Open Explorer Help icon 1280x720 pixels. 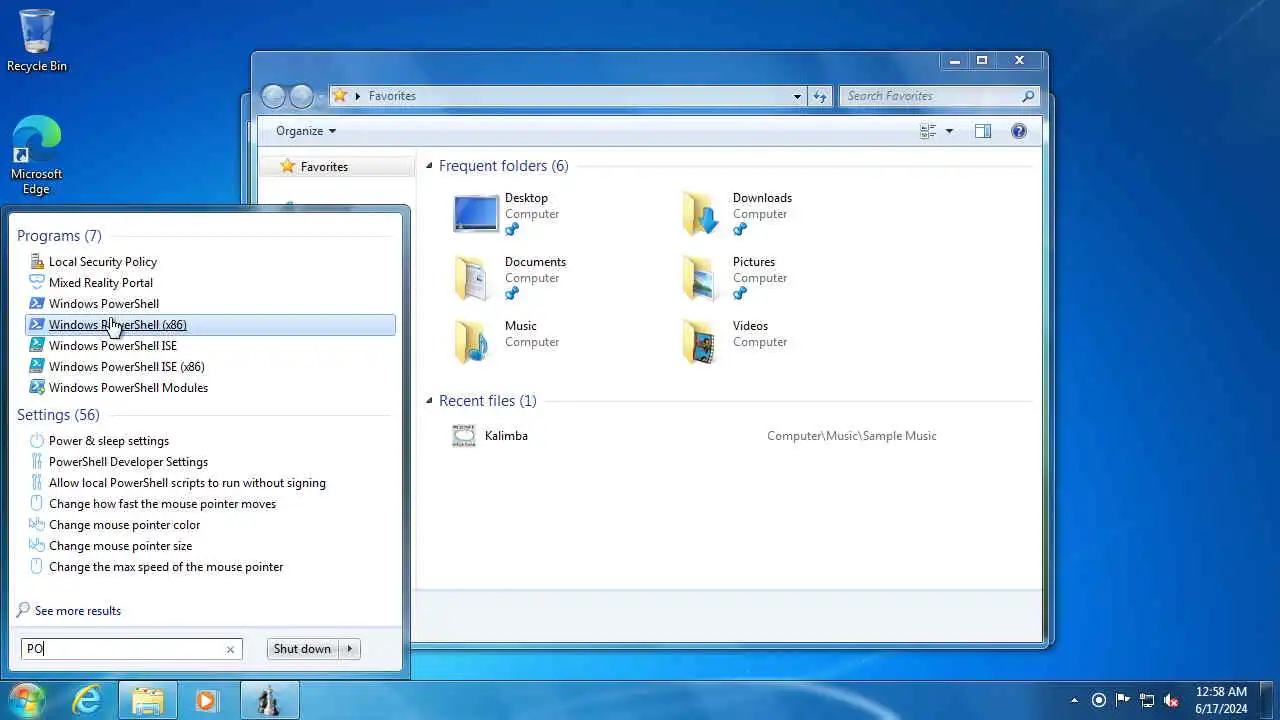click(1019, 131)
